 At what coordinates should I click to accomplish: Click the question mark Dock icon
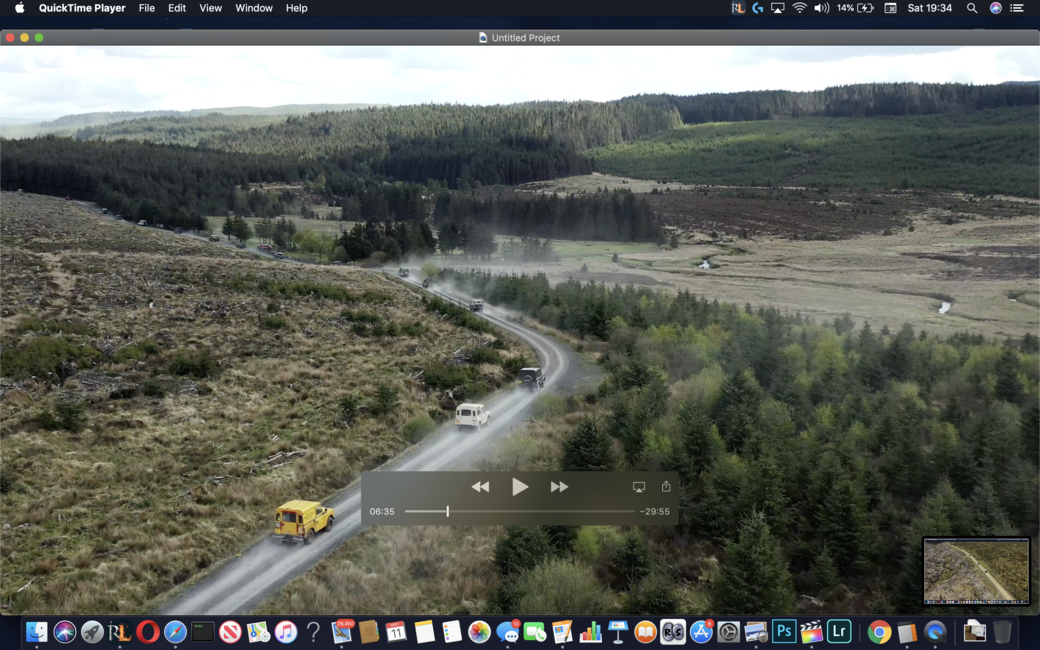click(x=313, y=631)
